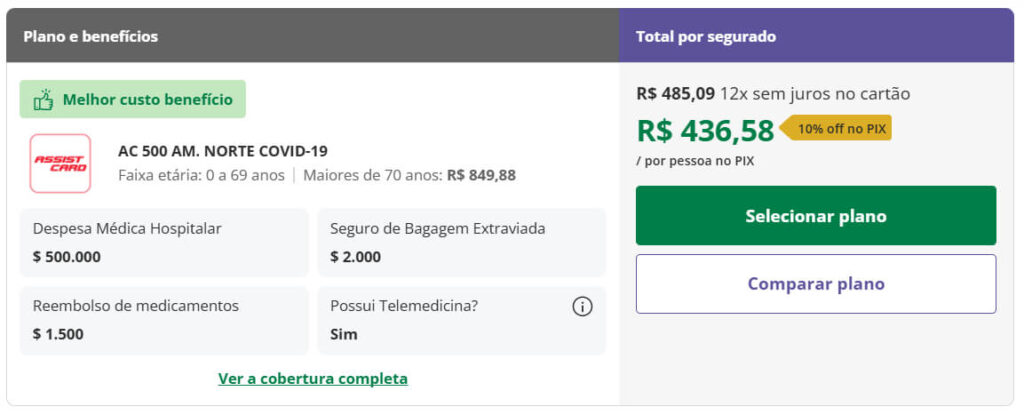
Task: Click the por pessoa no PIX label
Action: click(x=694, y=160)
